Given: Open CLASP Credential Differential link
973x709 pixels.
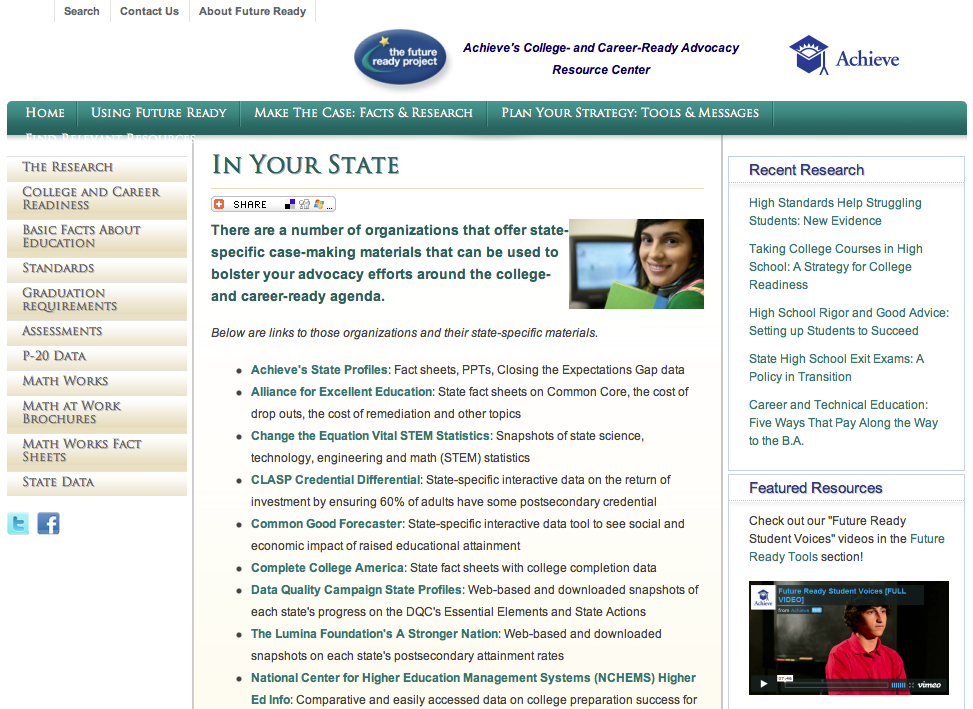Looking at the screenshot, I should 336,480.
